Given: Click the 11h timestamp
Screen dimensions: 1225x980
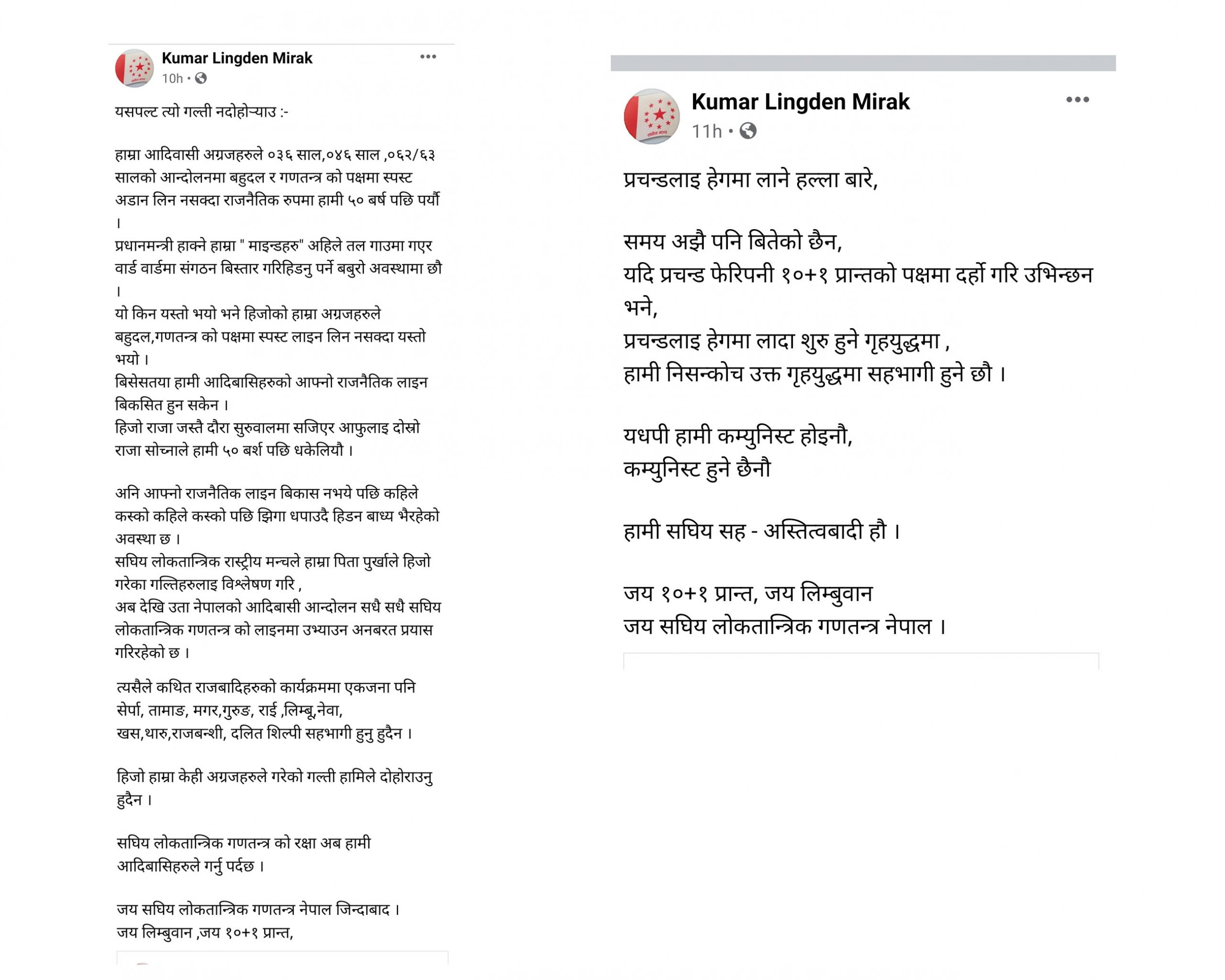Looking at the screenshot, I should click(x=706, y=131).
